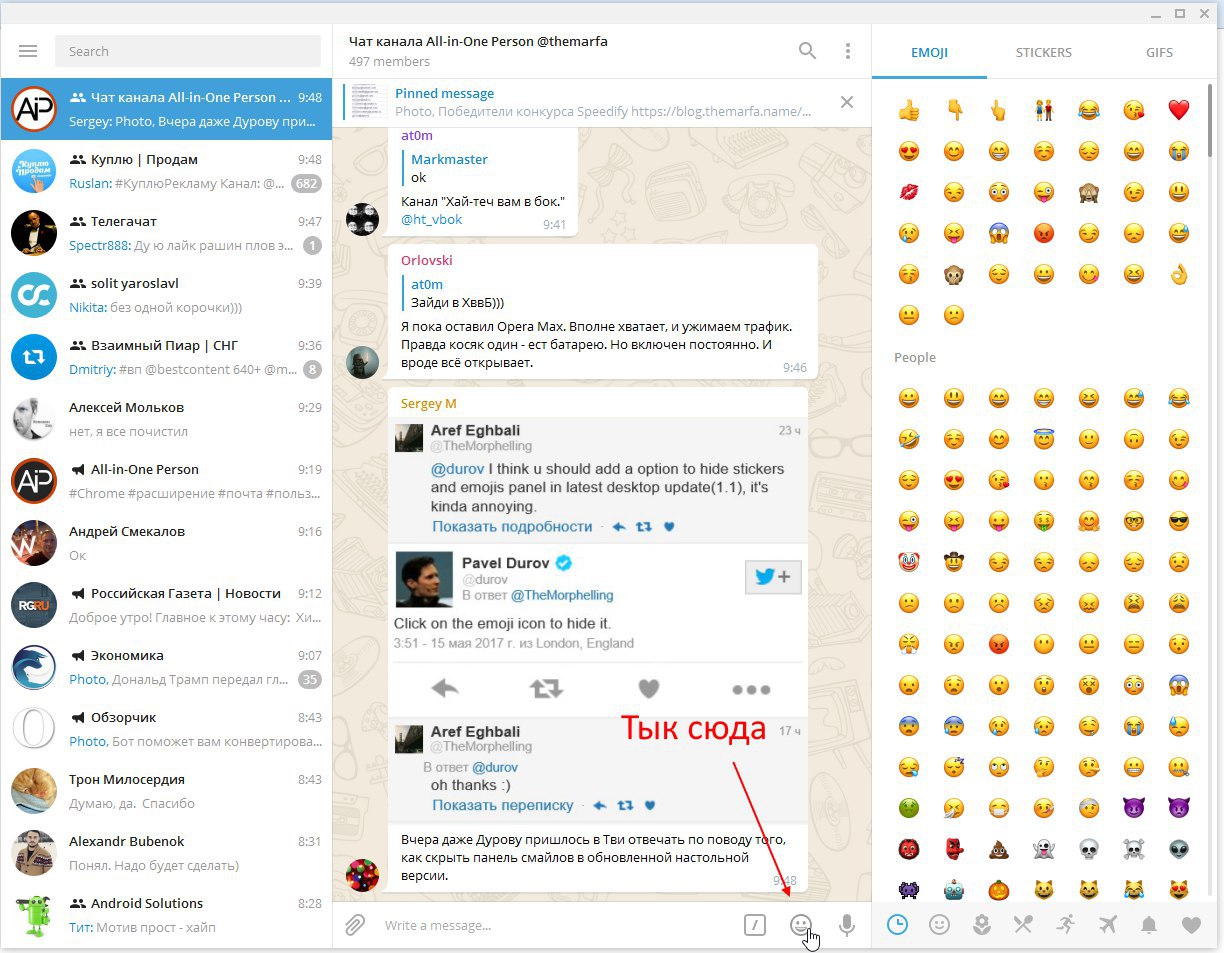Open the Android Solutions group
Image resolution: width=1224 pixels, height=953 pixels.
click(166, 915)
